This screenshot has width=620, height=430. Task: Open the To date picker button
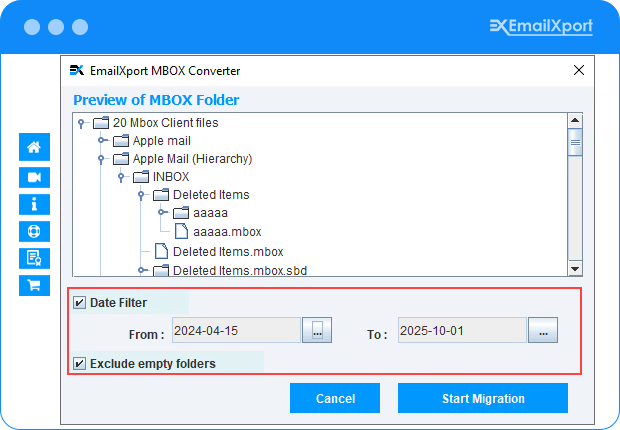coord(543,332)
